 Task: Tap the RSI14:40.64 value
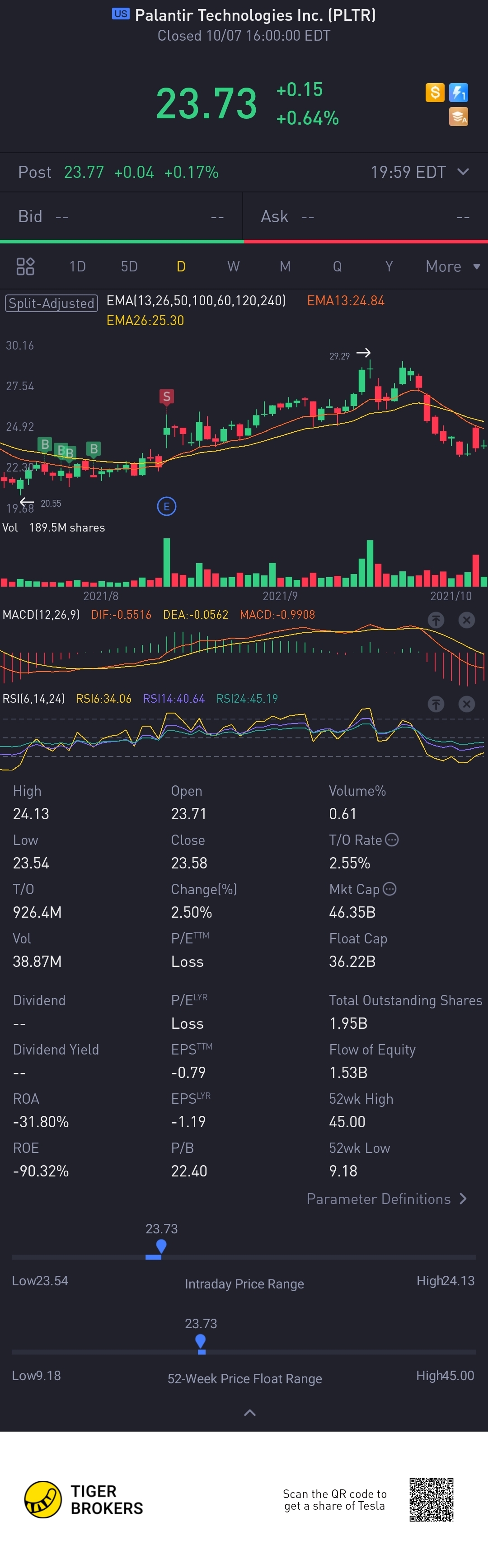coord(174,699)
